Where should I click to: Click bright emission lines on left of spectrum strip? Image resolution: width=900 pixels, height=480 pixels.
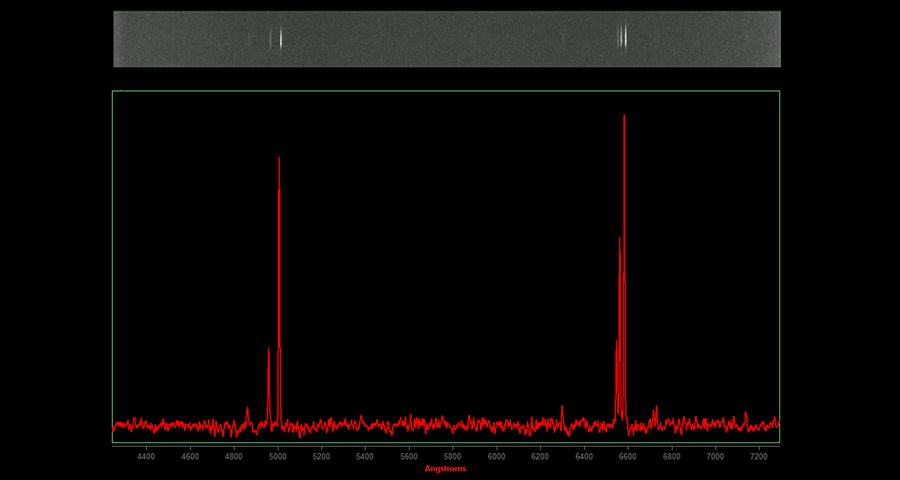coord(278,38)
